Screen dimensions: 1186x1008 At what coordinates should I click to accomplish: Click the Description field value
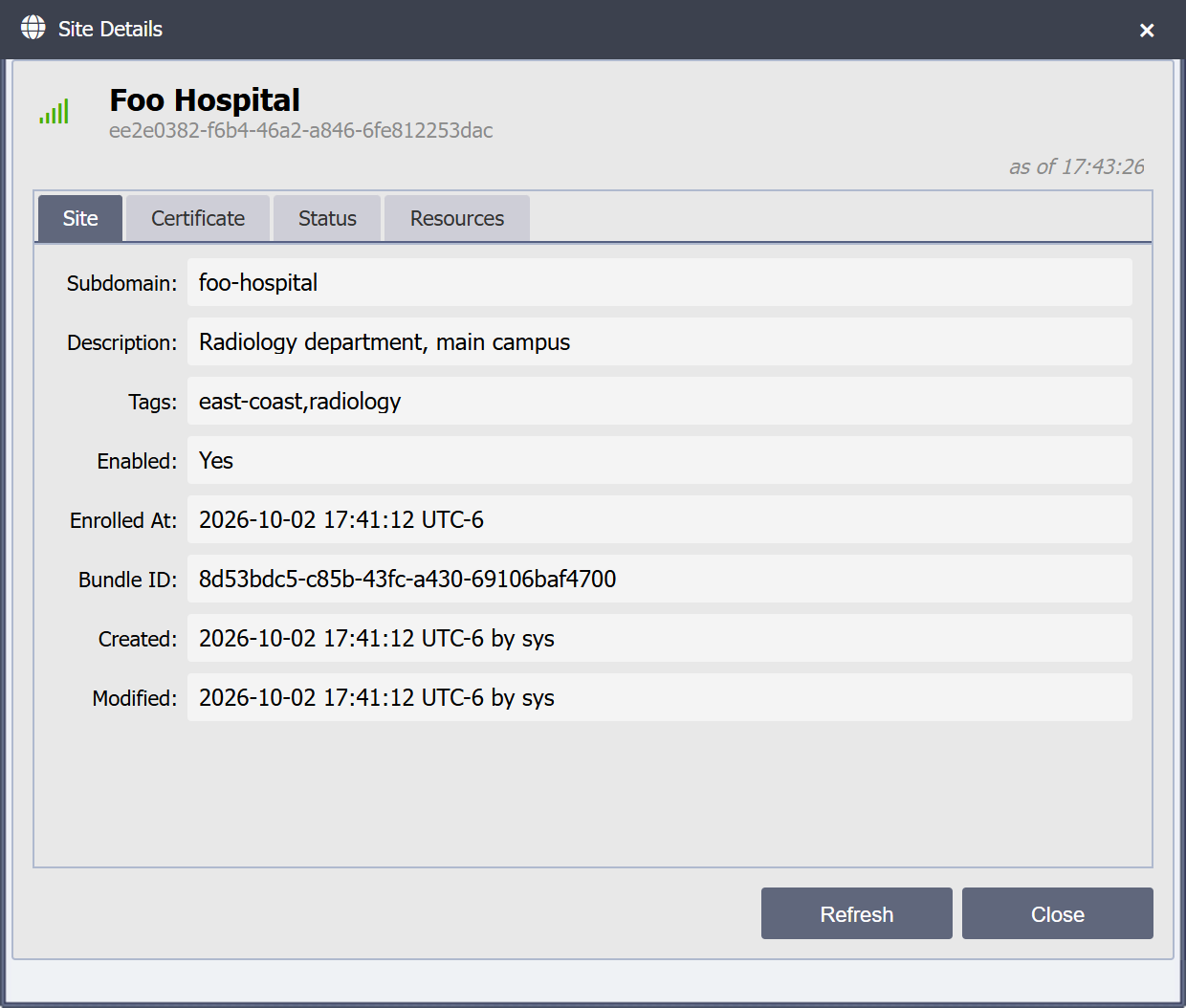660,341
